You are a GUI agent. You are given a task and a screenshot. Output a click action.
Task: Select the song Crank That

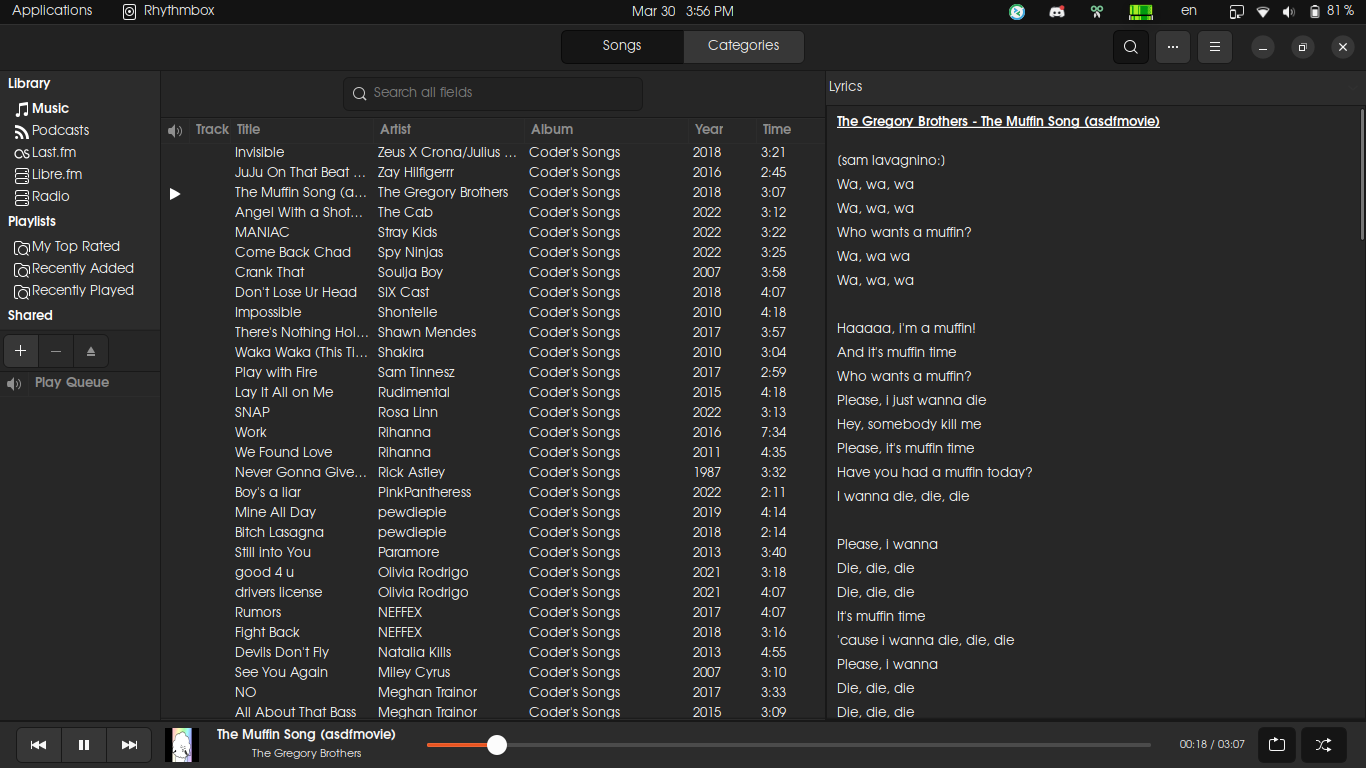[x=270, y=272]
